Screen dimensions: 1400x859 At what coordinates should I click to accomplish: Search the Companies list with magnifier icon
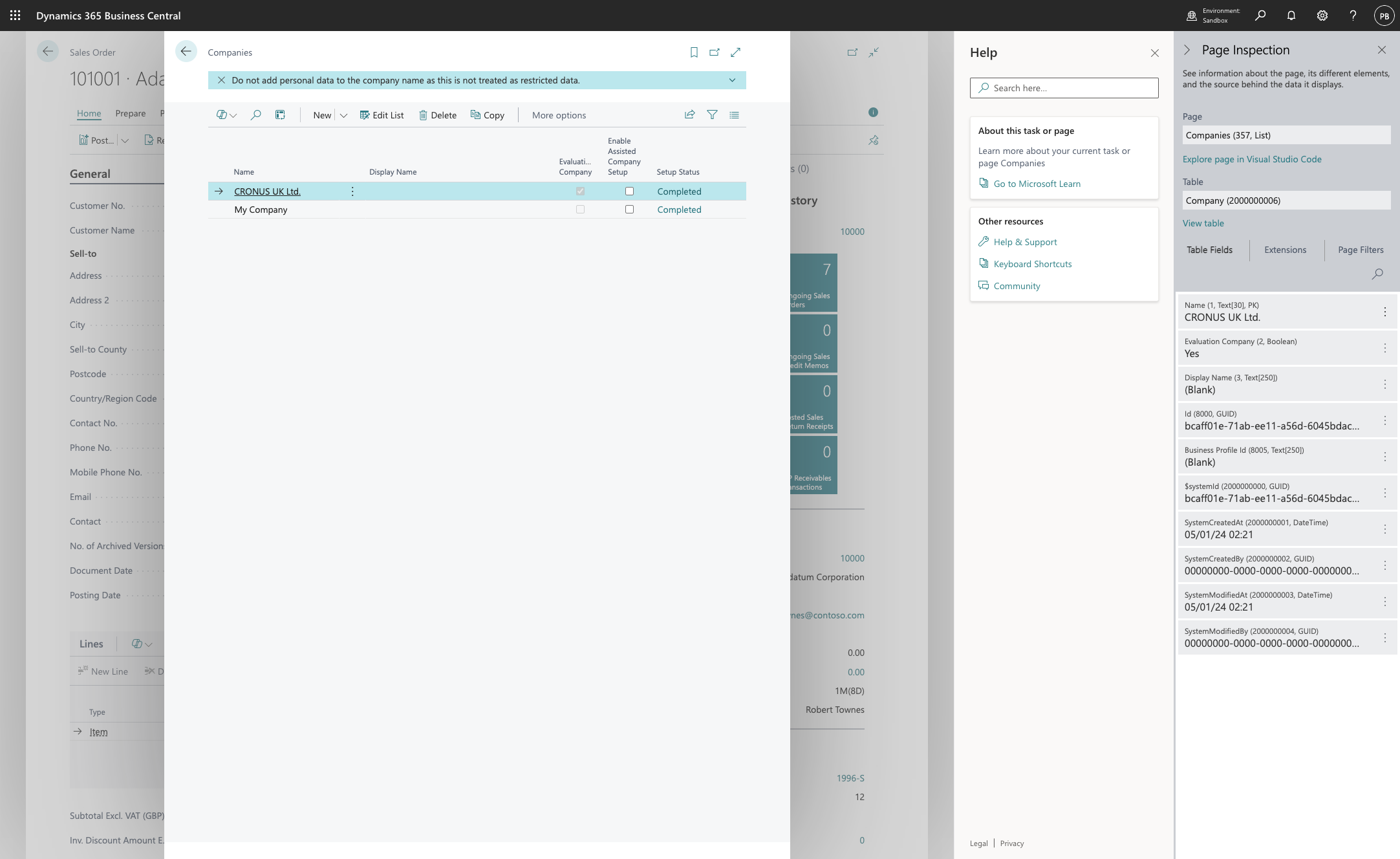point(256,115)
